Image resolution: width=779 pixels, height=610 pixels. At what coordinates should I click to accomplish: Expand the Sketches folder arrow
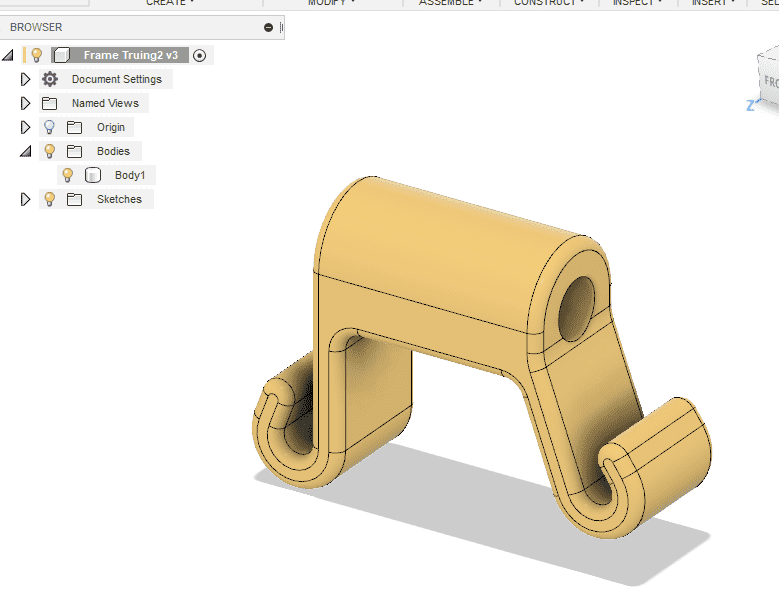26,199
